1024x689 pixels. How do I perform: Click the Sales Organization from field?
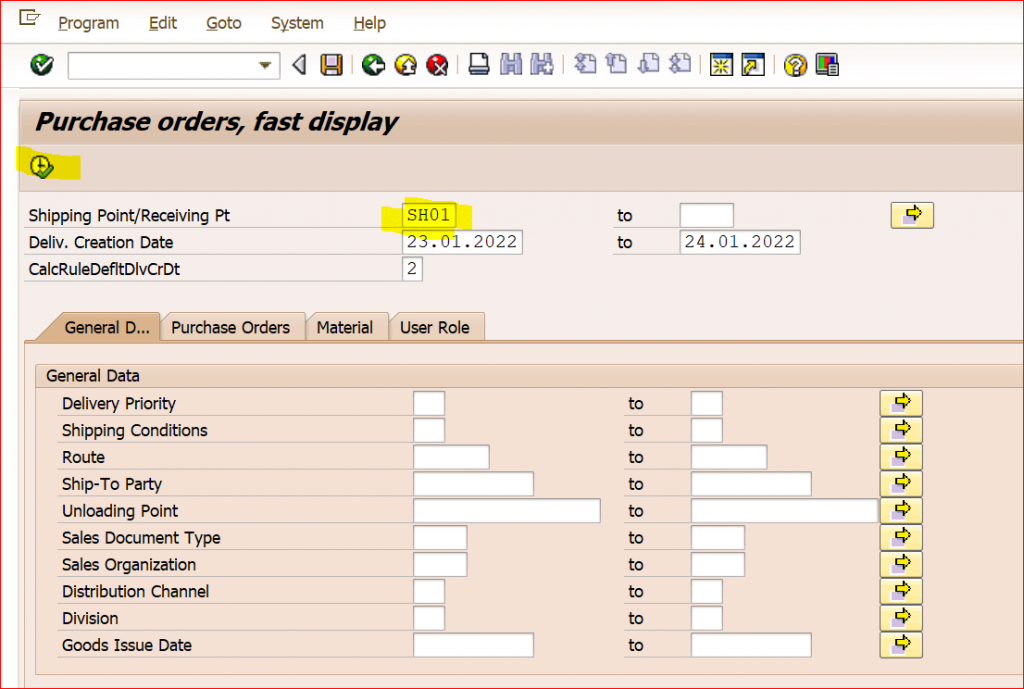[440, 564]
